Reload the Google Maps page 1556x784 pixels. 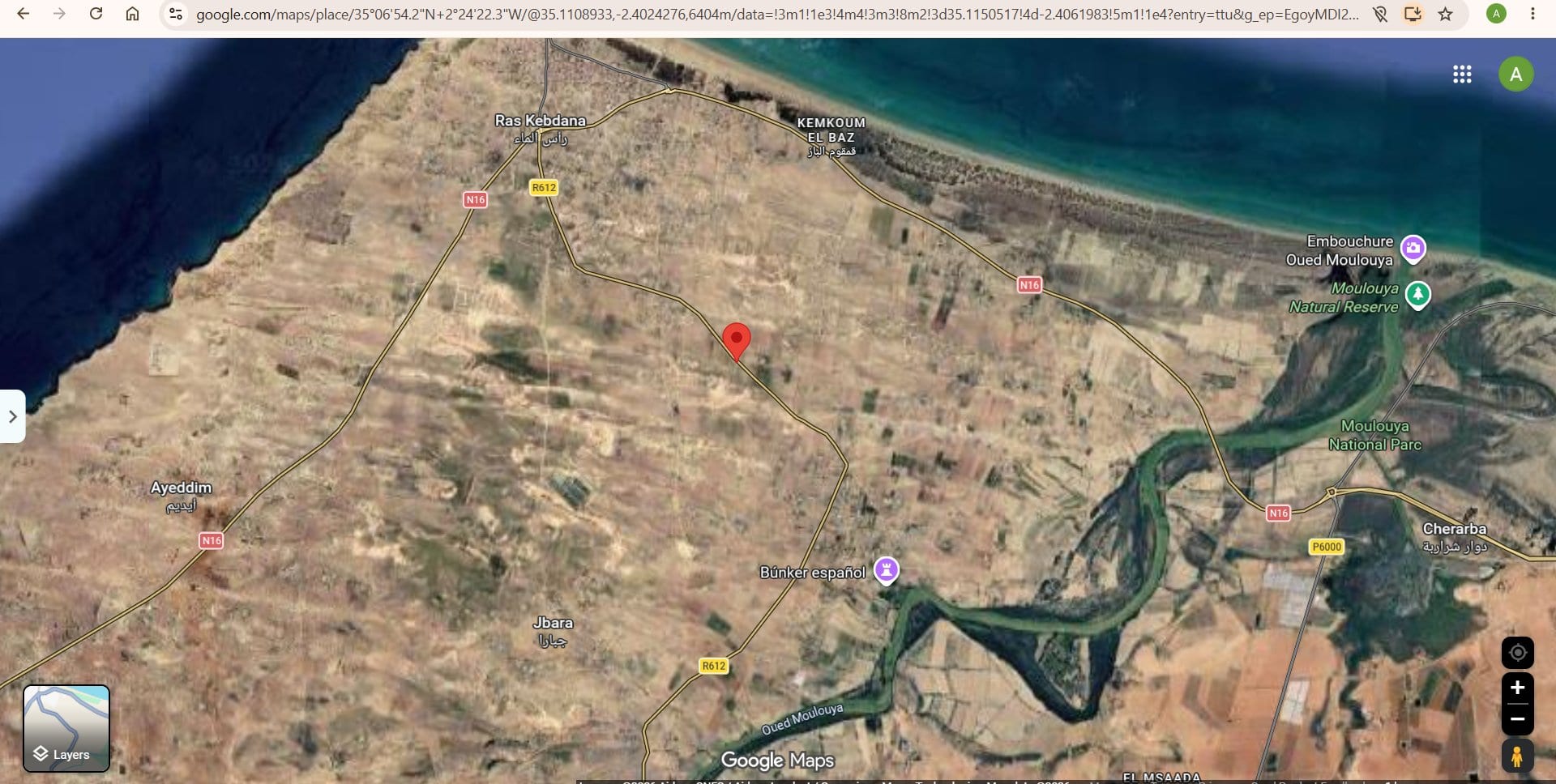tap(96, 14)
